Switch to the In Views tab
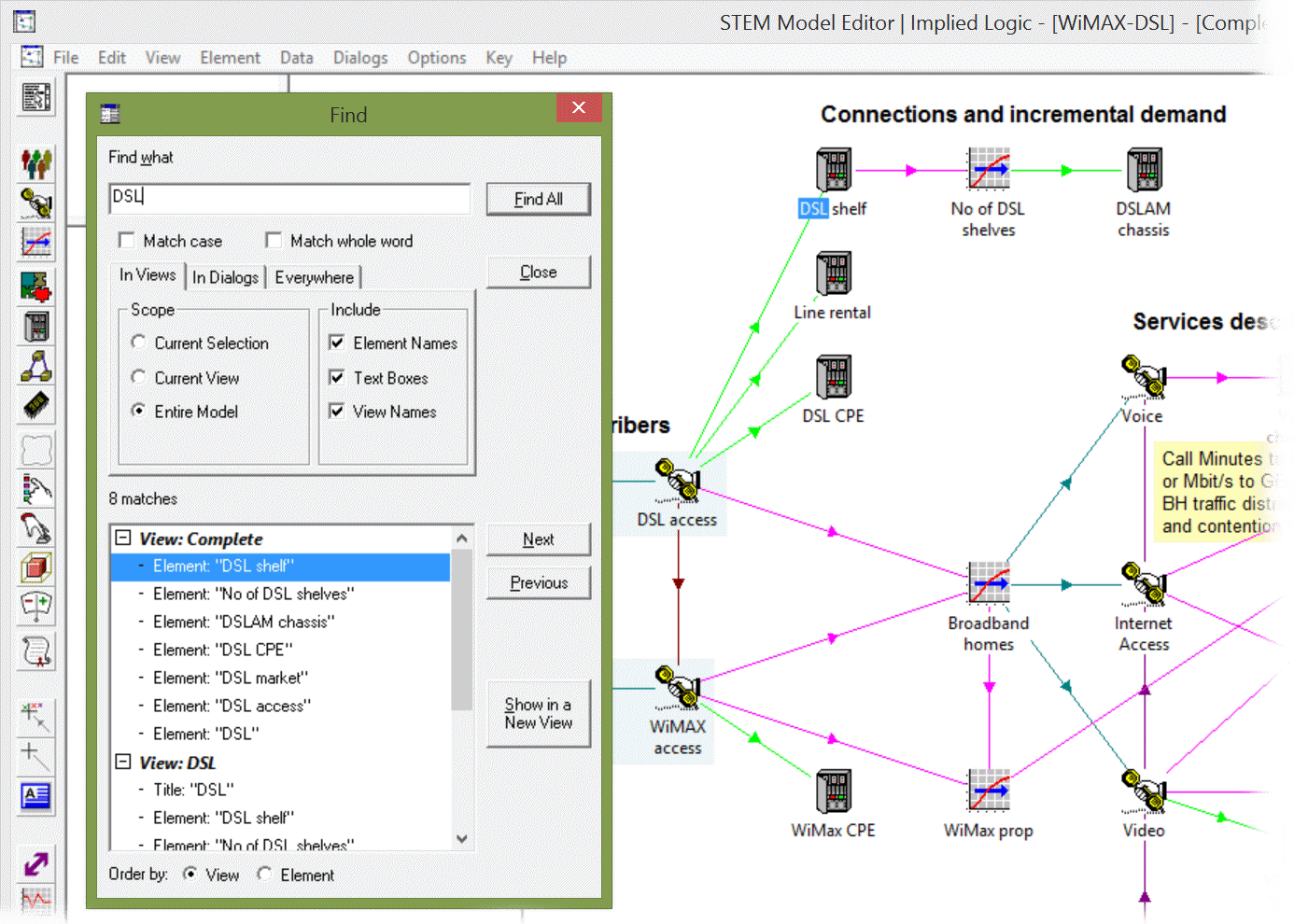Viewport: 1294px width, 924px height. [148, 274]
